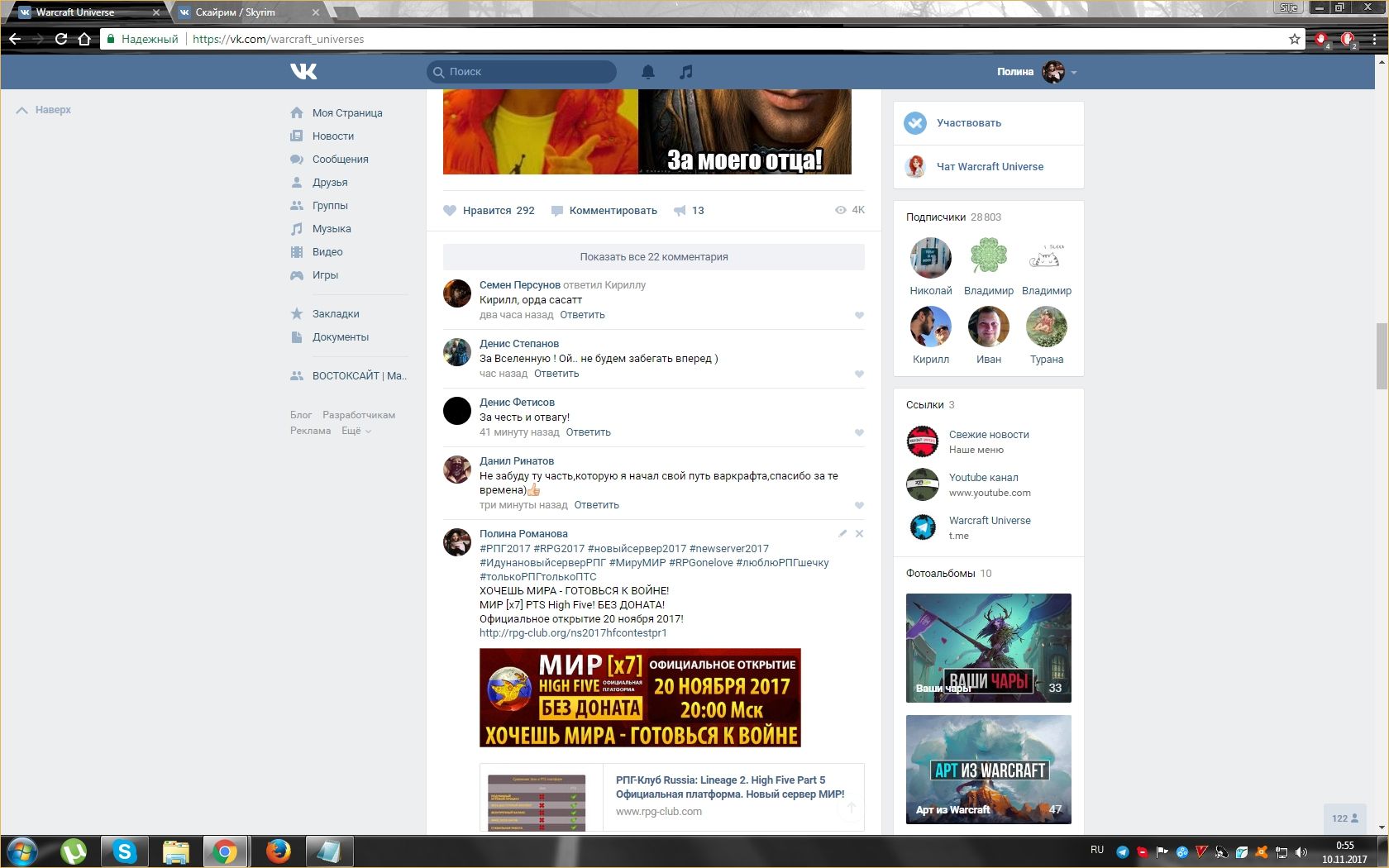Like the post with 292 likes
The image size is (1389, 868).
(450, 211)
